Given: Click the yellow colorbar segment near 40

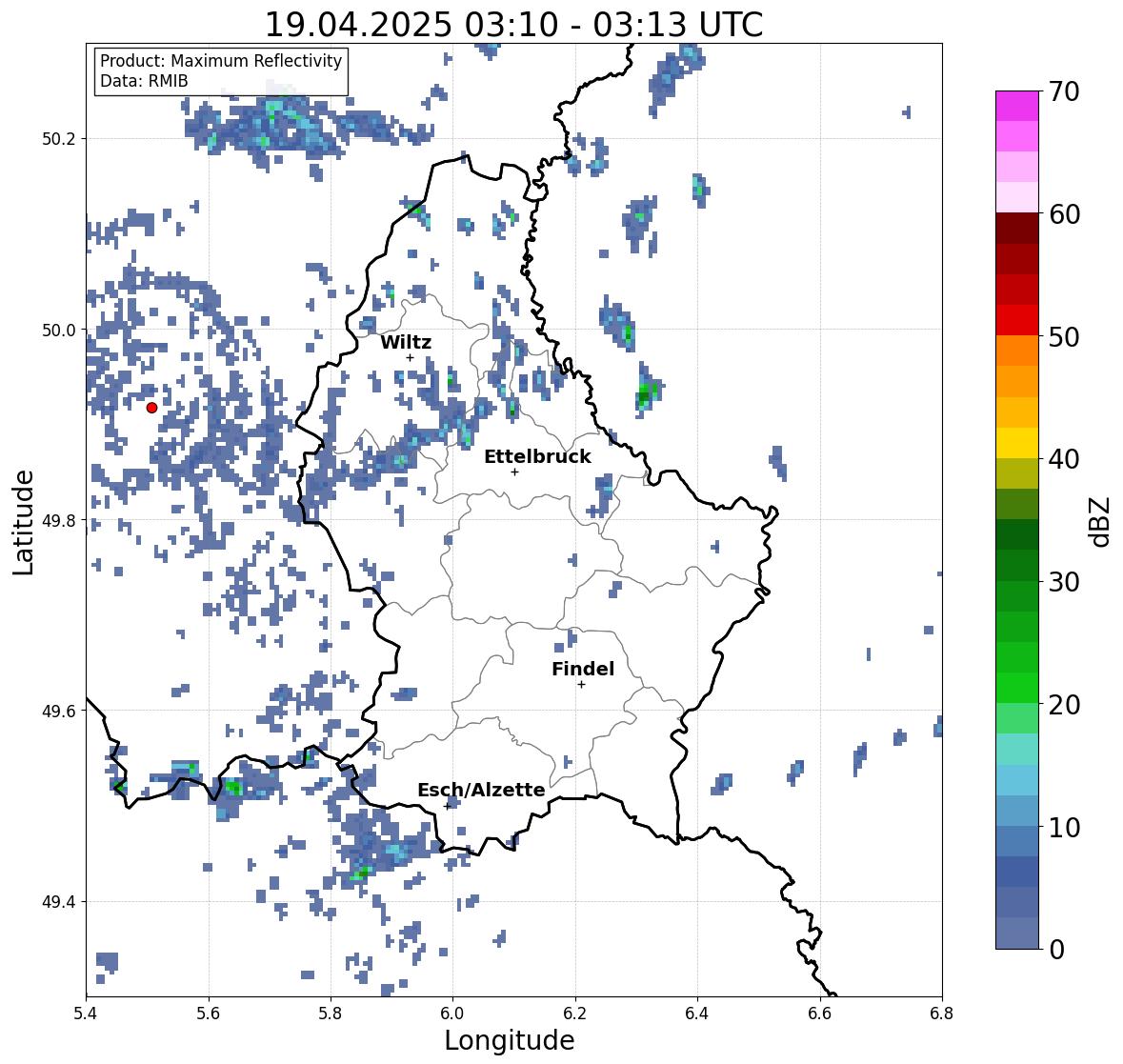Looking at the screenshot, I should (x=1017, y=443).
